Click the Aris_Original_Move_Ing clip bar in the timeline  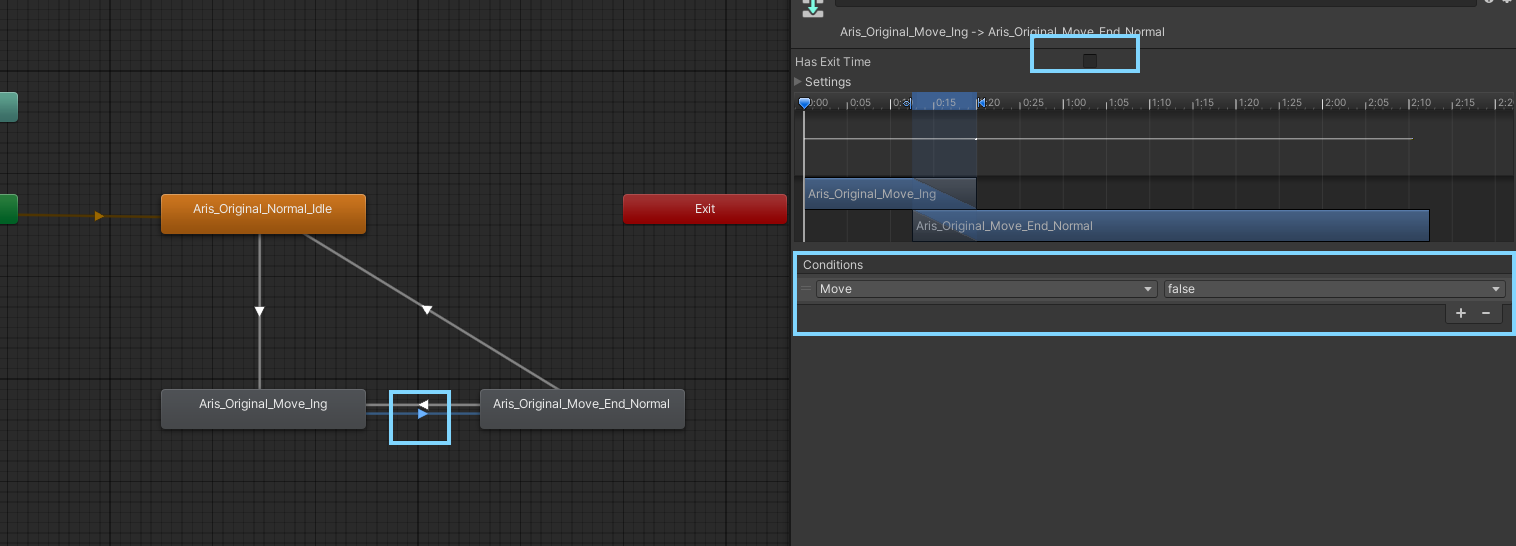872,193
